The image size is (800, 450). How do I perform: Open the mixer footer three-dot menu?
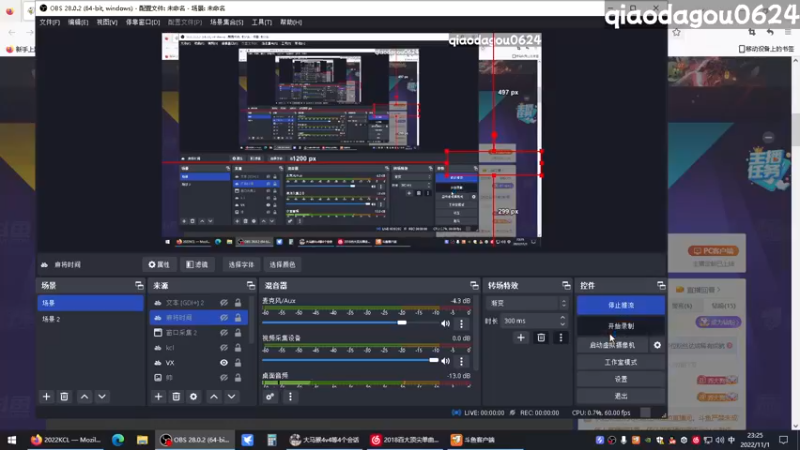290,396
